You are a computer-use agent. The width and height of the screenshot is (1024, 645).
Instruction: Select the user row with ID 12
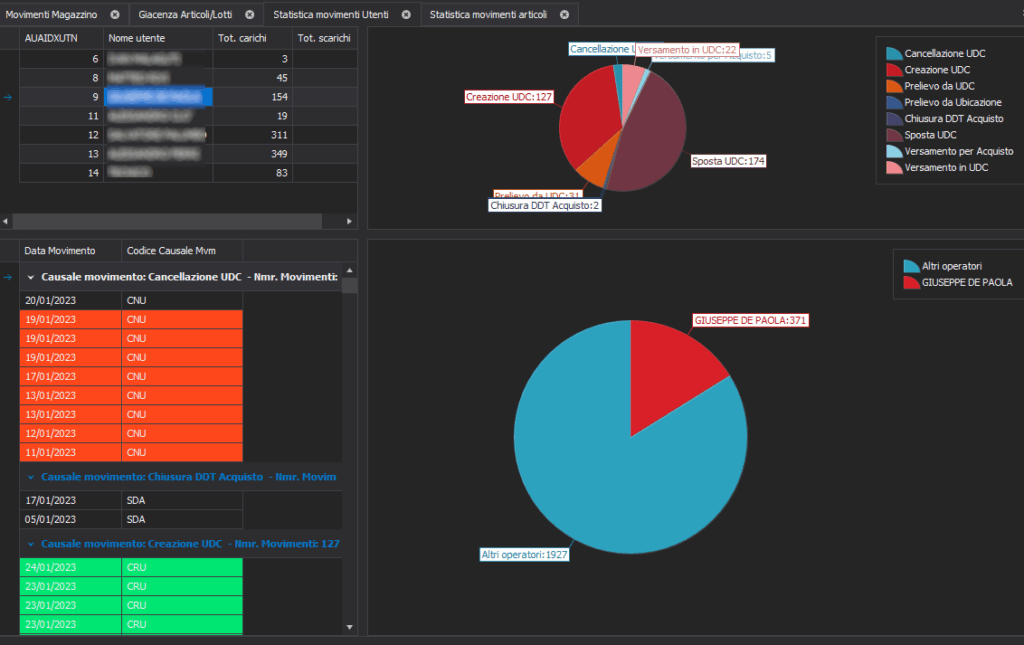150,134
